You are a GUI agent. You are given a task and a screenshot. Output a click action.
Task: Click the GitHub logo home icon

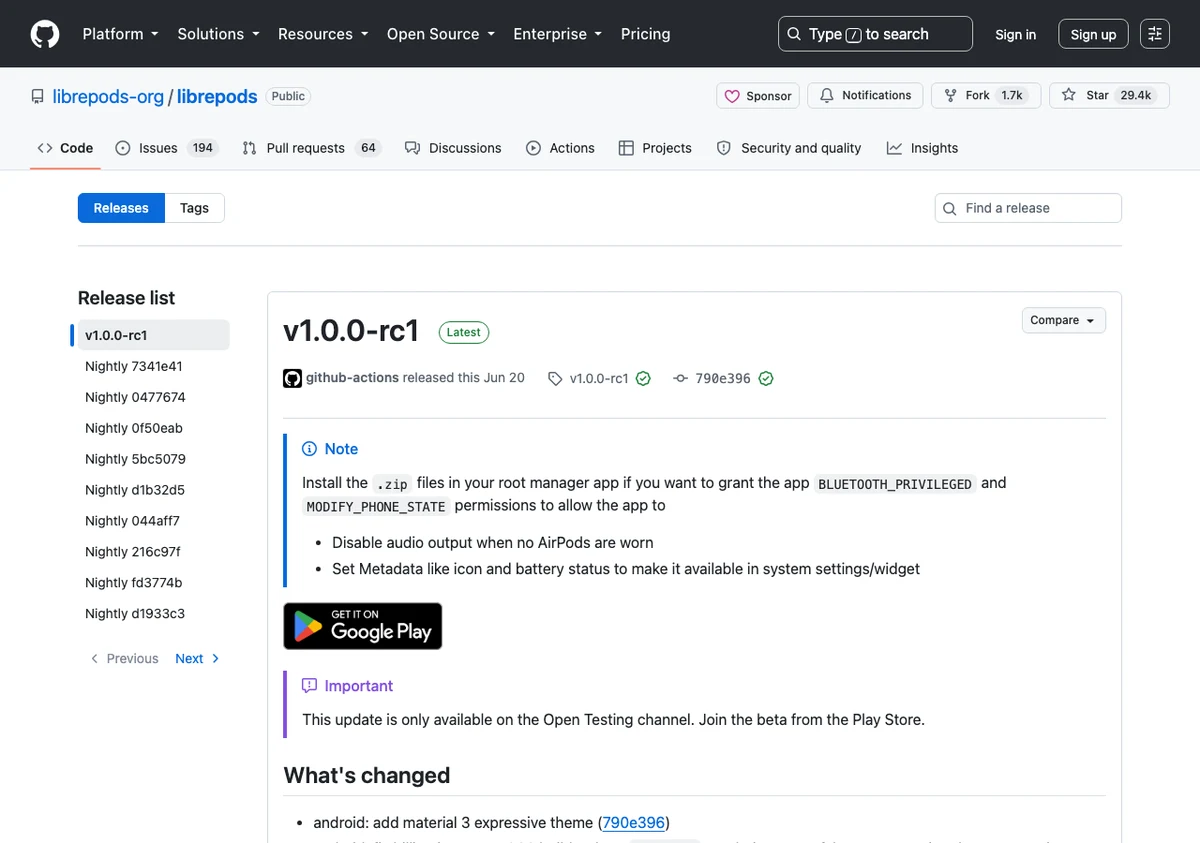[45, 34]
